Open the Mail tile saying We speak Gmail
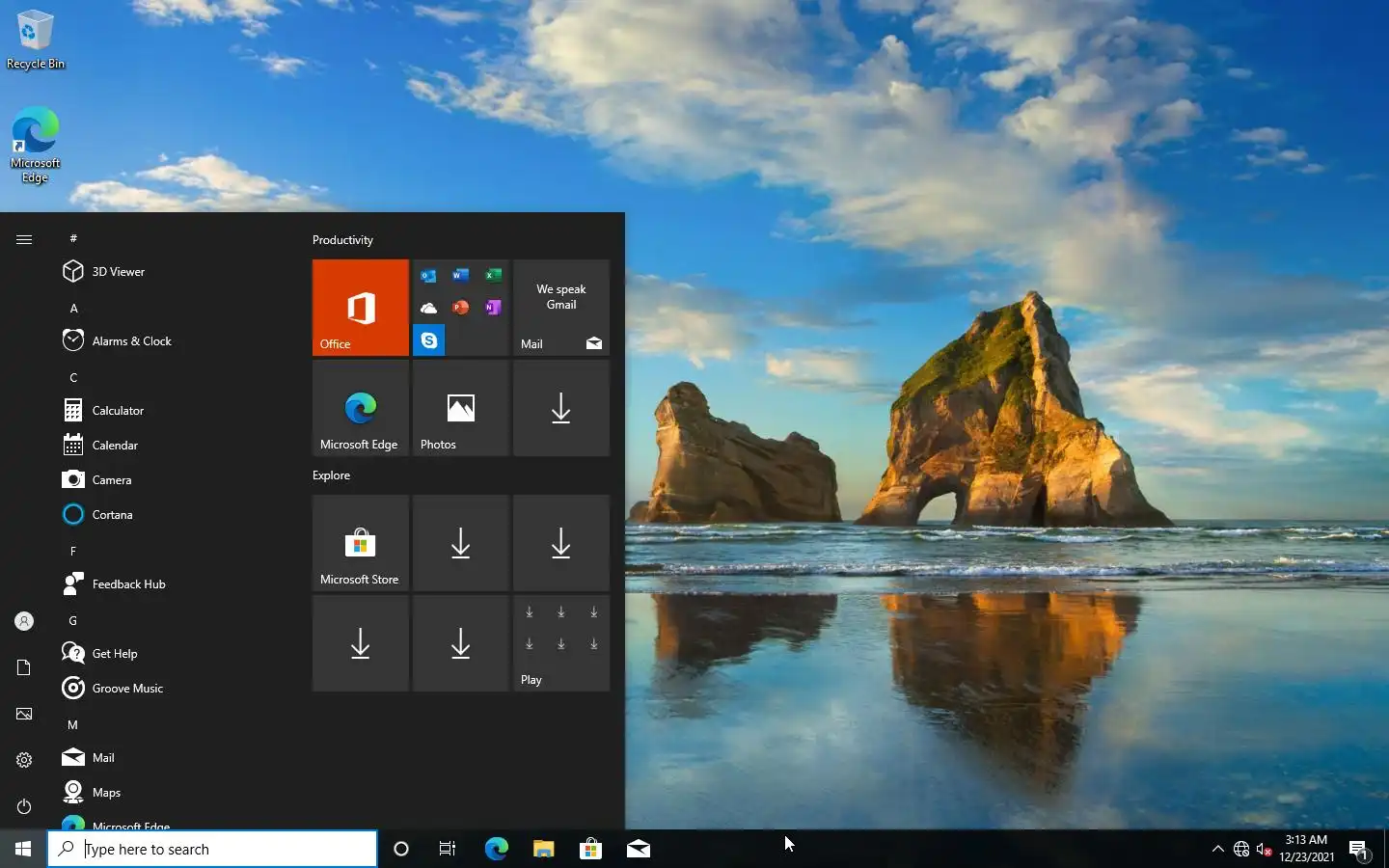 tap(561, 308)
